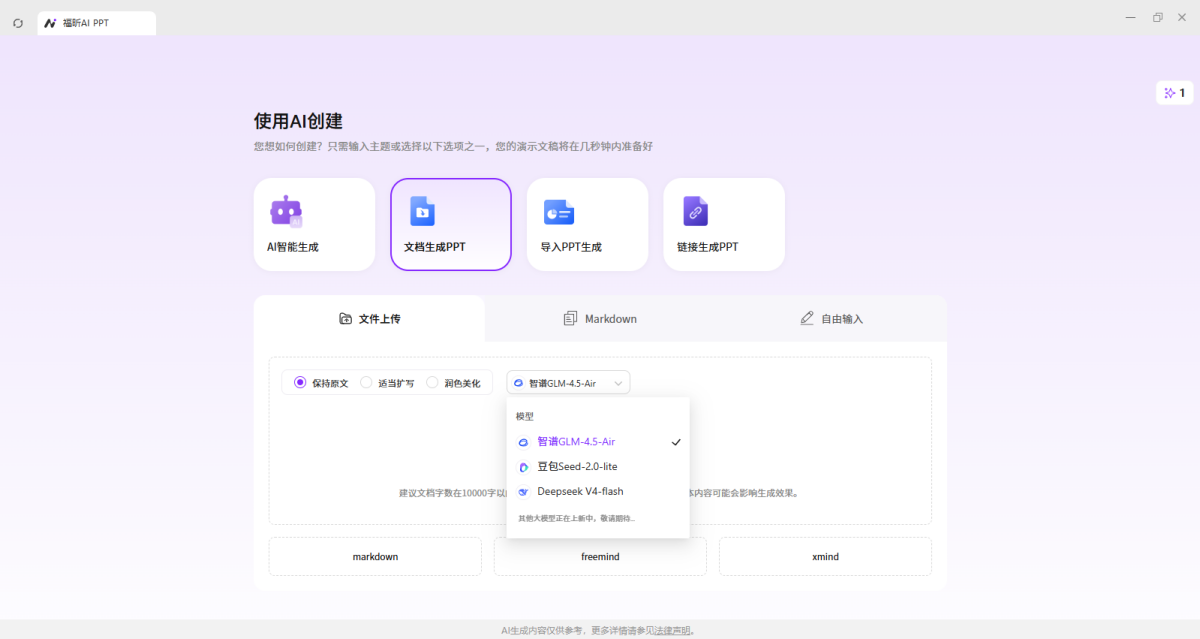
Task: Click the markdown format button
Action: pyautogui.click(x=375, y=557)
